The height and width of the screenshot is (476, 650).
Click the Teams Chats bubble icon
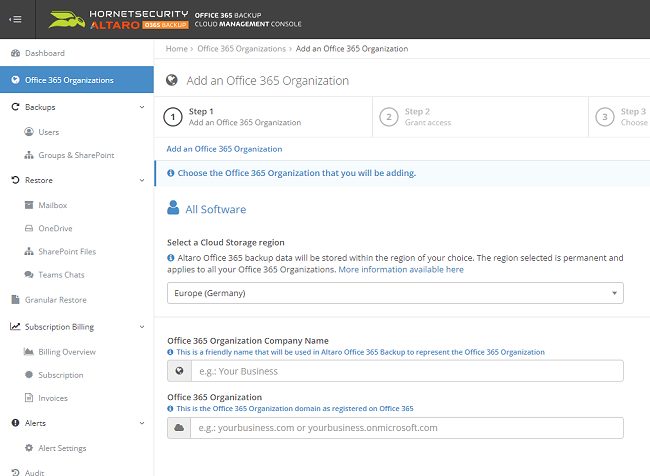tap(29, 274)
